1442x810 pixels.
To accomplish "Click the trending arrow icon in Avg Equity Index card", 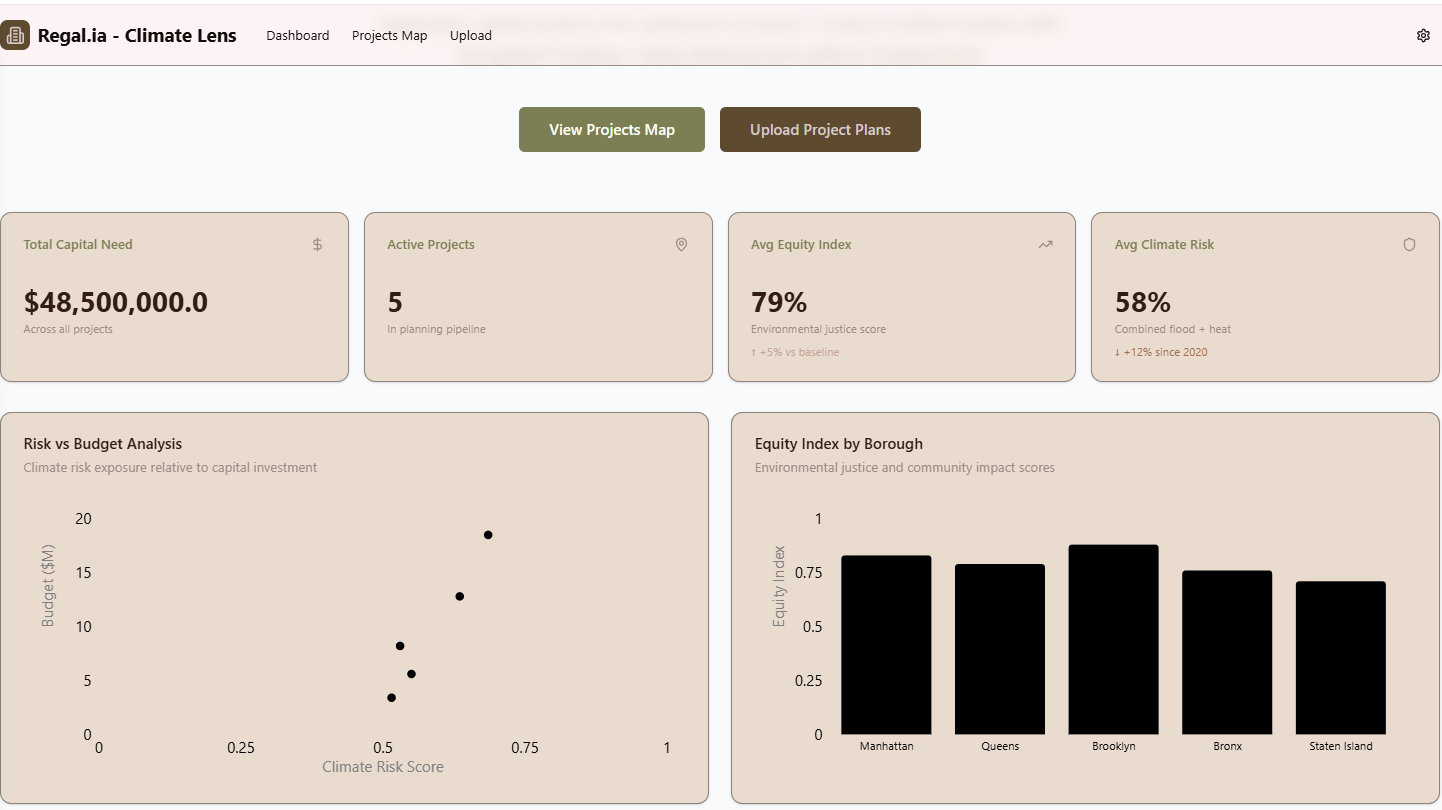I will tap(1045, 244).
